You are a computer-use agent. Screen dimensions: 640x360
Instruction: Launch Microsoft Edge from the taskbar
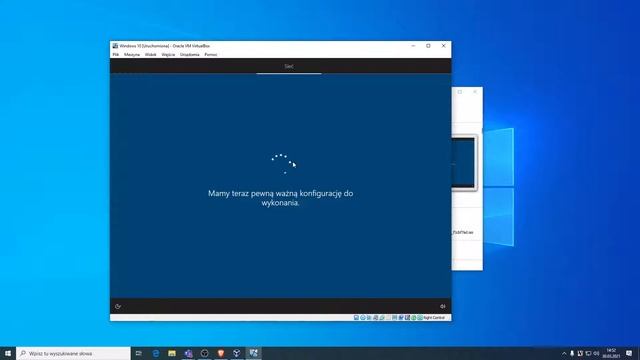click(x=156, y=353)
